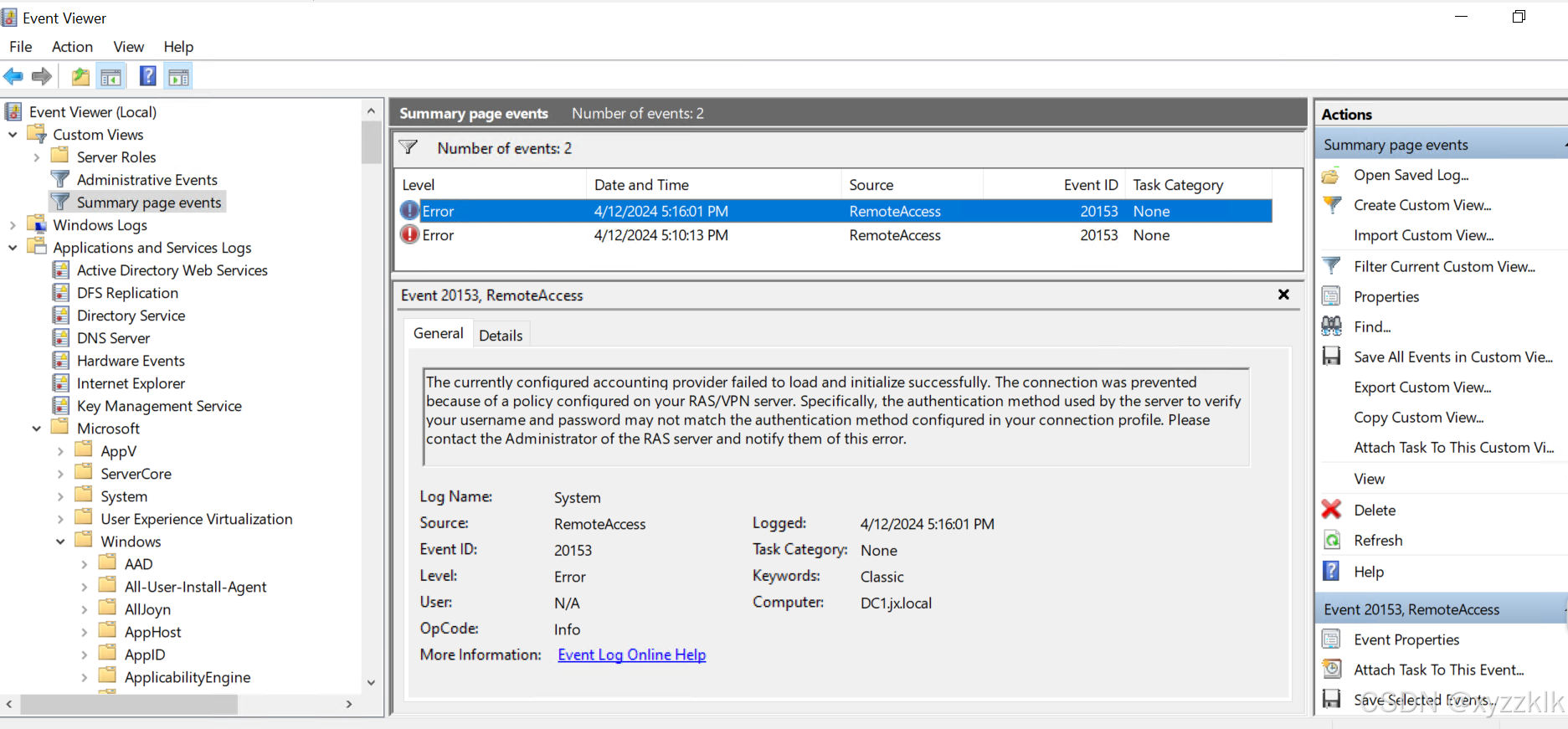
Task: Click the green Refresh icon
Action: click(x=1331, y=540)
